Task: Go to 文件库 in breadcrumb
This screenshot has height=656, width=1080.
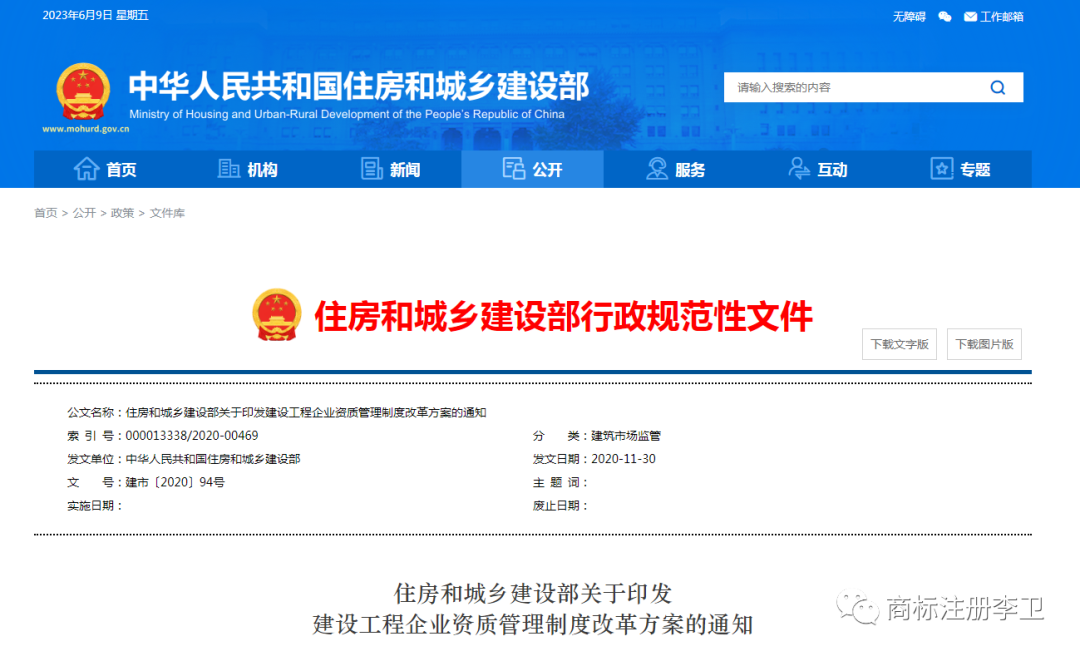Action: coord(167,213)
